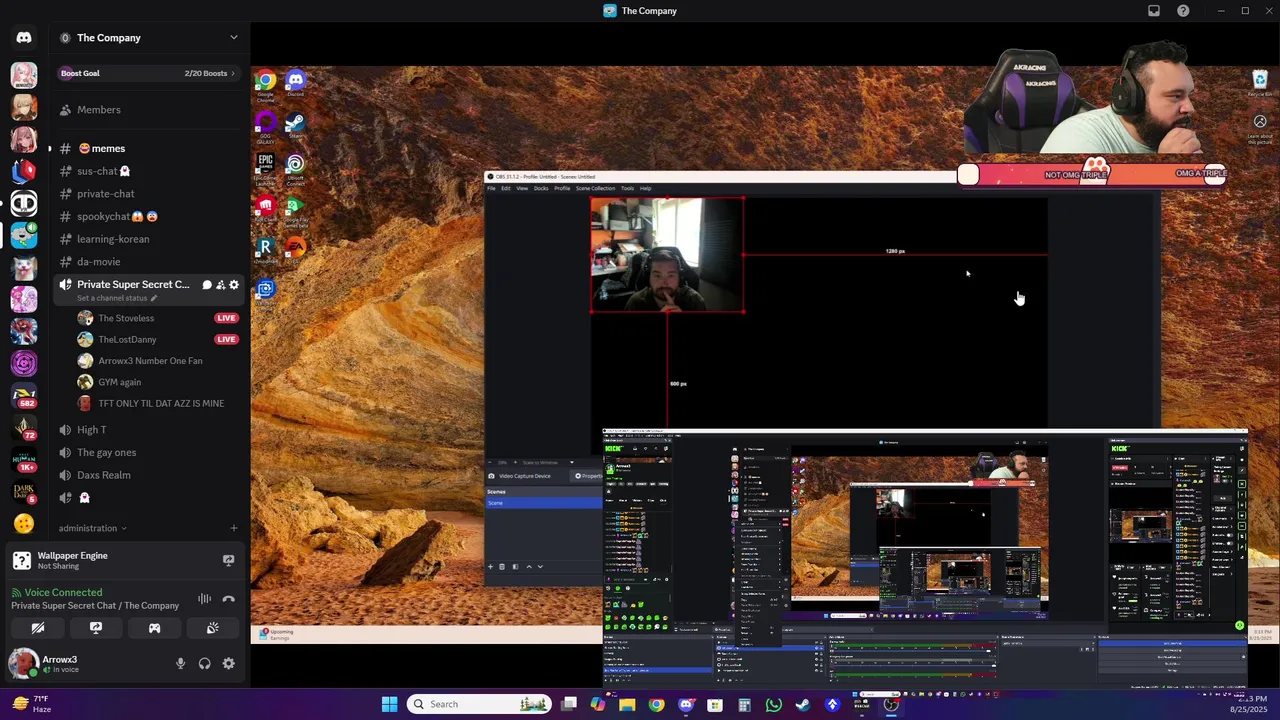Join The gay ones voice channel
The width and height of the screenshot is (1280, 720).
(x=148, y=452)
